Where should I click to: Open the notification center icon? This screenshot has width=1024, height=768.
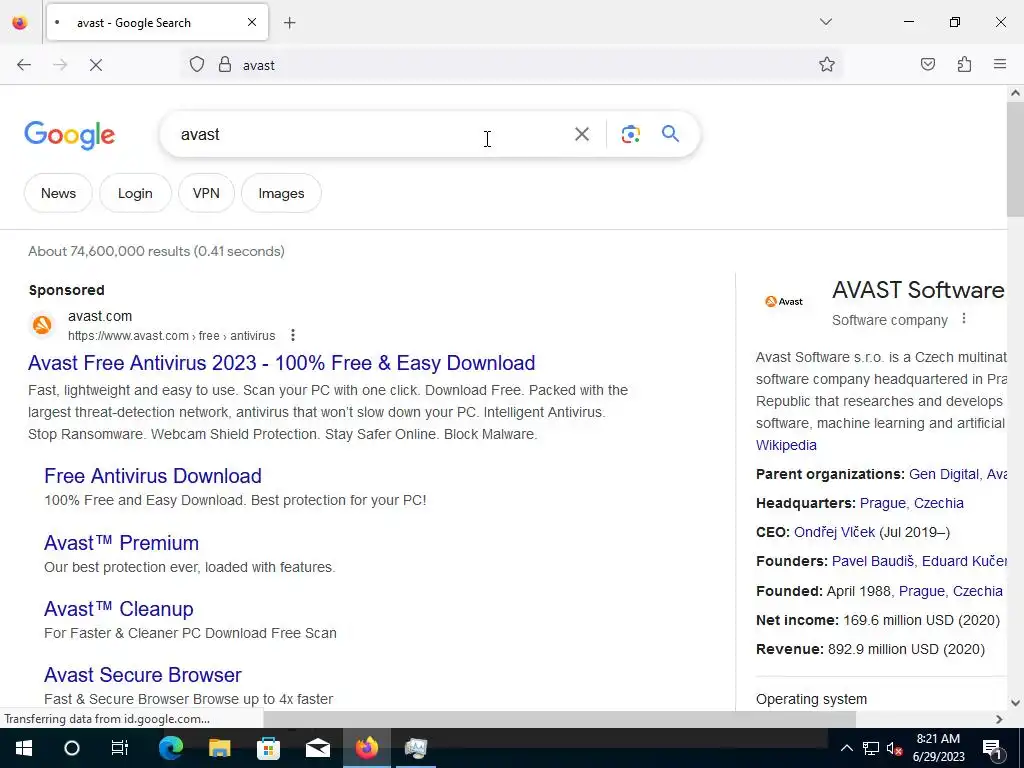pyautogui.click(x=992, y=748)
